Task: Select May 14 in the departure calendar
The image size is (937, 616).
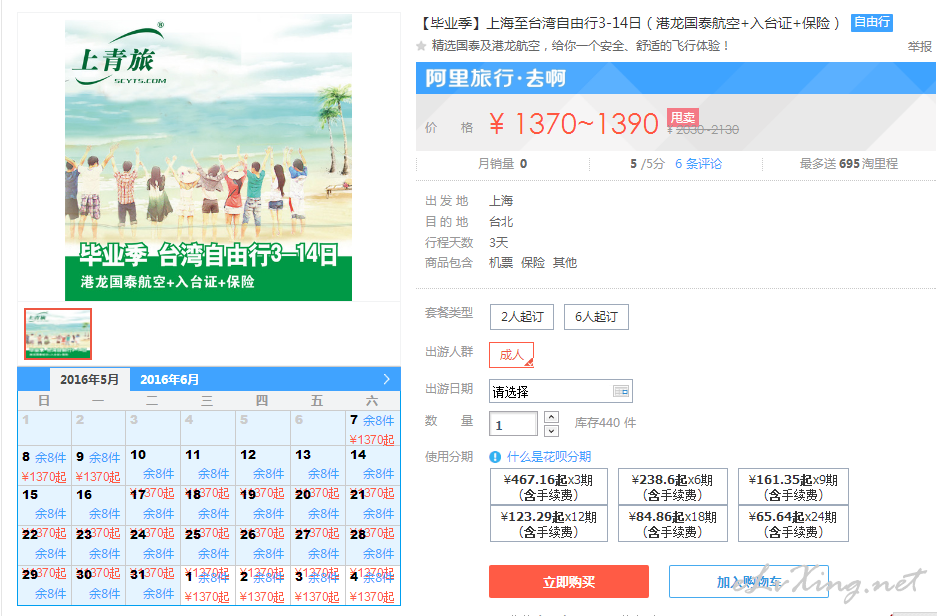Action: pos(372,465)
